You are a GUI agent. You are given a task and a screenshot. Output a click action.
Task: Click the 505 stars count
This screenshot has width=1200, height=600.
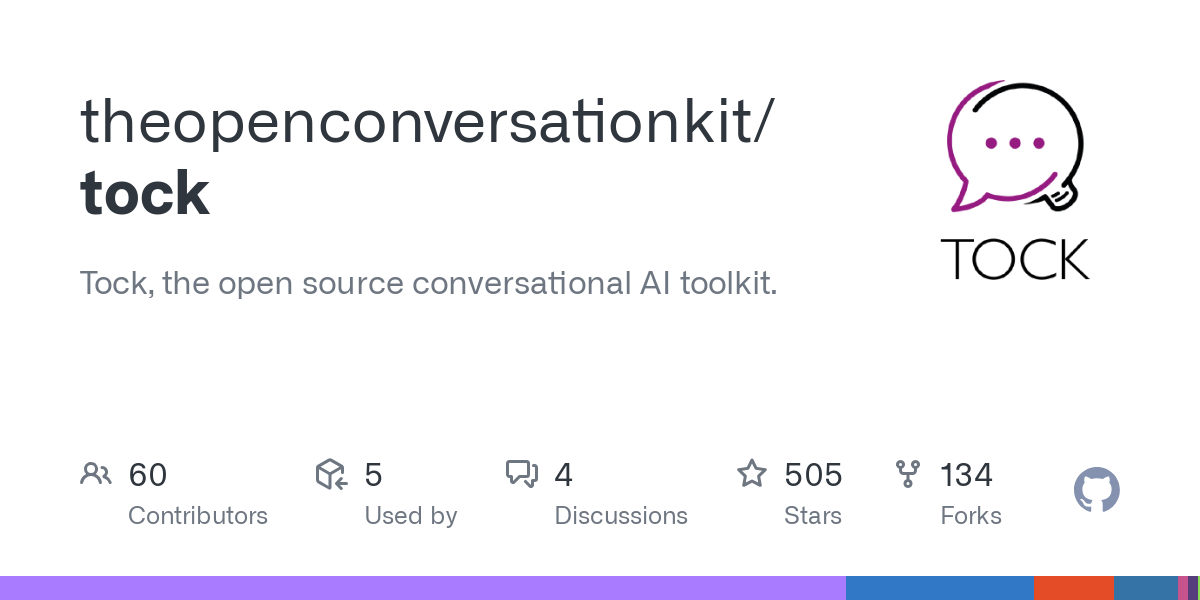tap(813, 475)
